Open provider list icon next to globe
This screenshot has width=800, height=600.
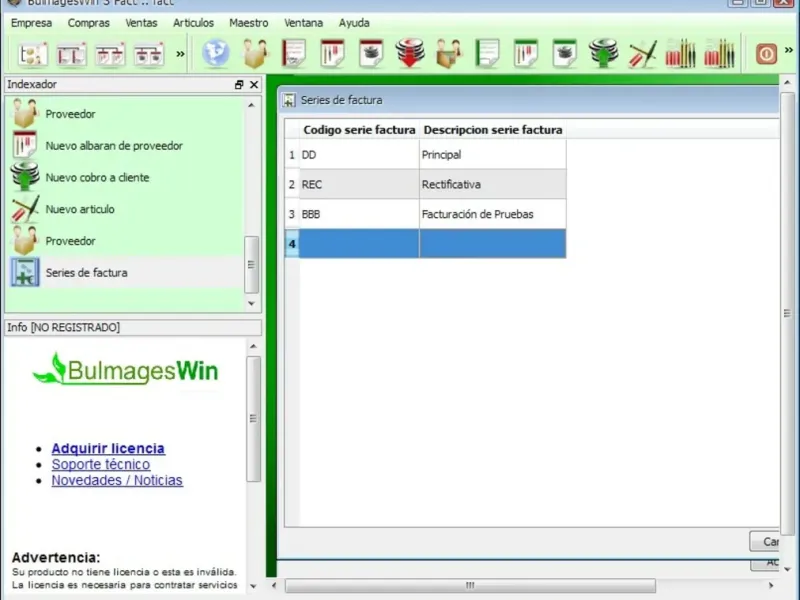point(255,54)
